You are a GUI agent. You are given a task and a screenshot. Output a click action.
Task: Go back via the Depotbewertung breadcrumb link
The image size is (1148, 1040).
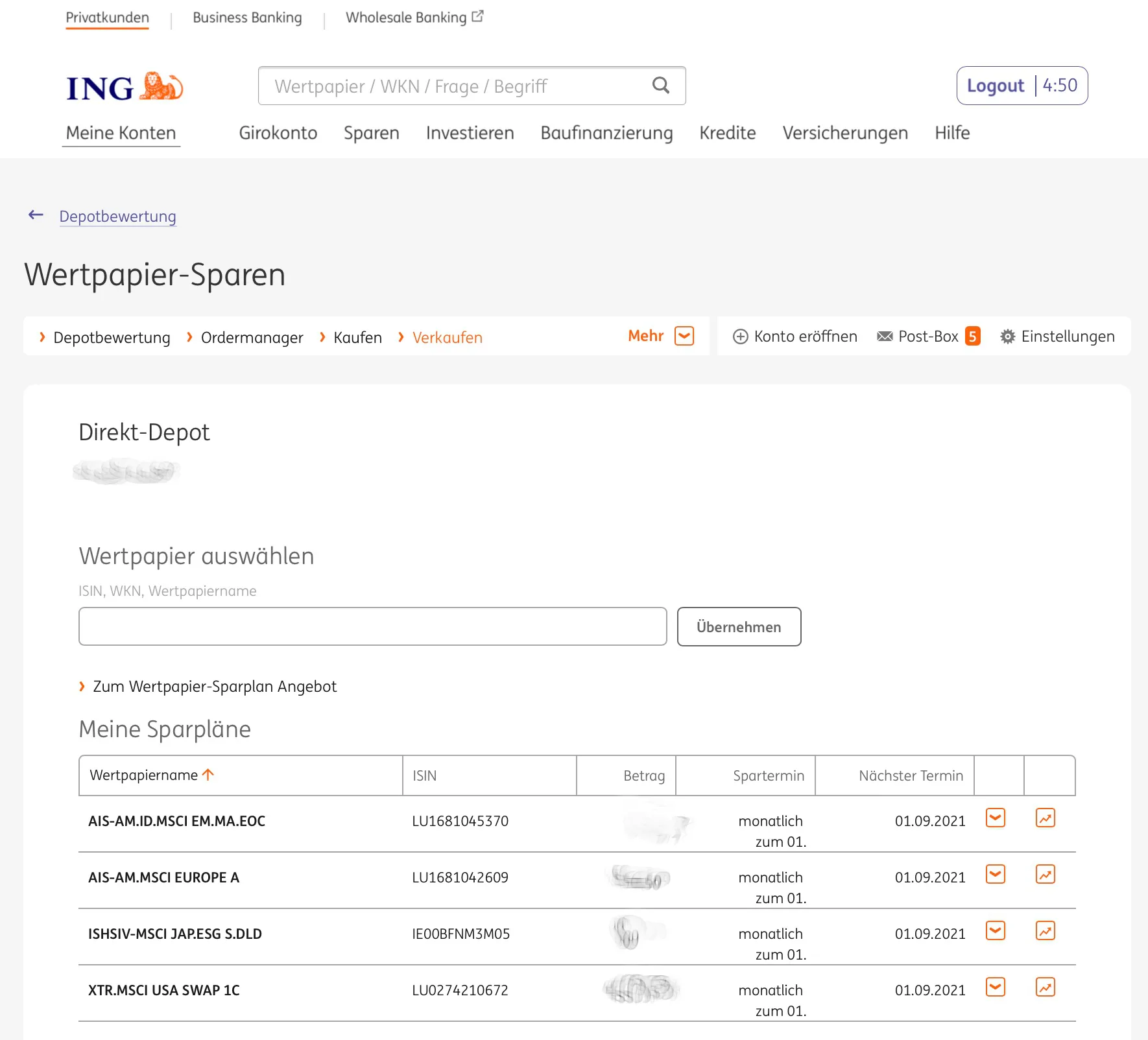[x=118, y=216]
